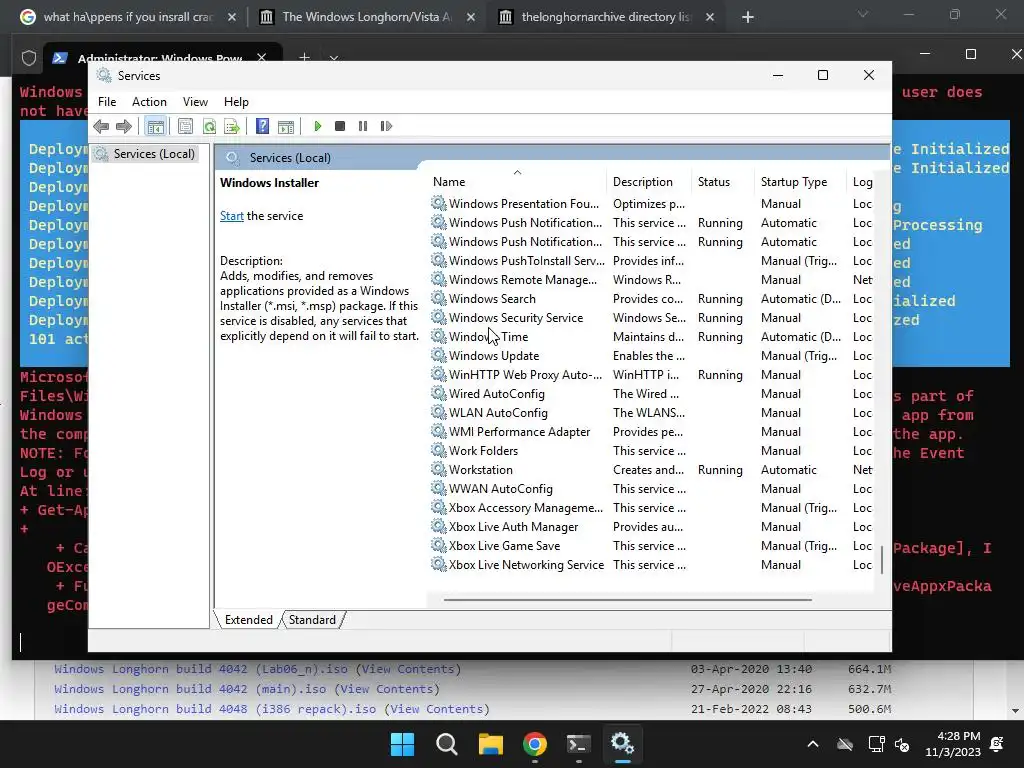Close the thelonghornarchive directory browser tab
This screenshot has height=768, width=1024.
click(x=710, y=18)
